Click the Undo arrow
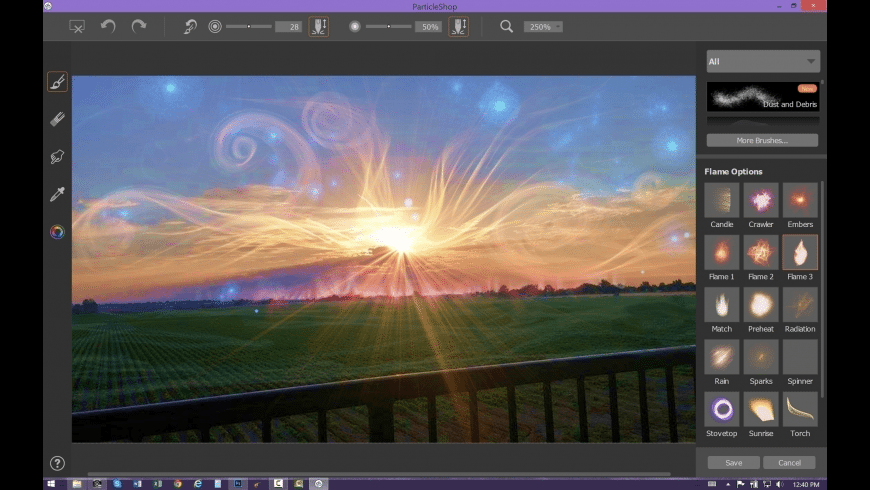The height and width of the screenshot is (490, 870). click(108, 26)
